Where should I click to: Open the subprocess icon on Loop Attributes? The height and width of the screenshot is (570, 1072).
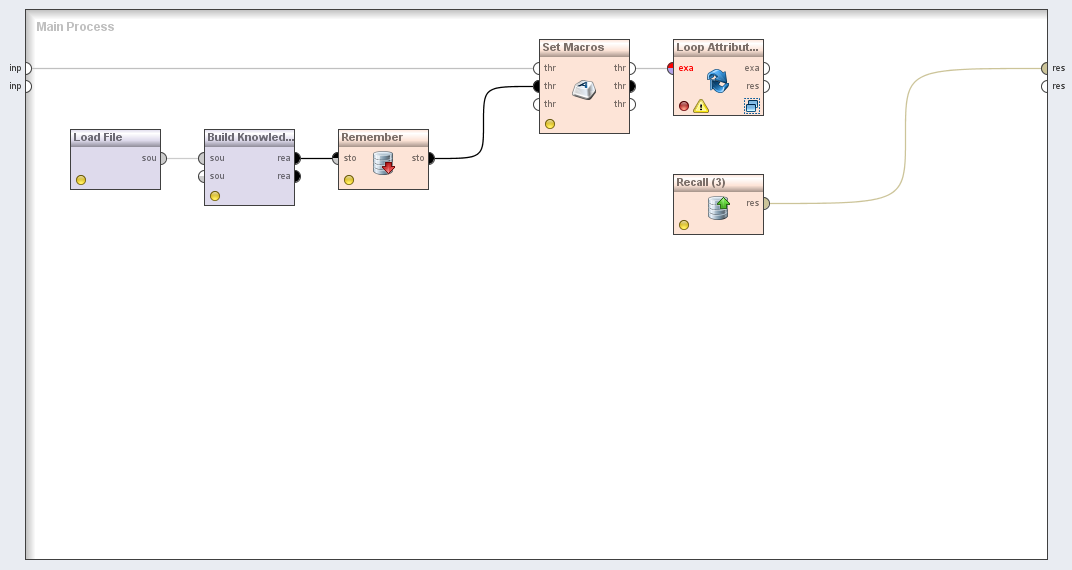(751, 106)
